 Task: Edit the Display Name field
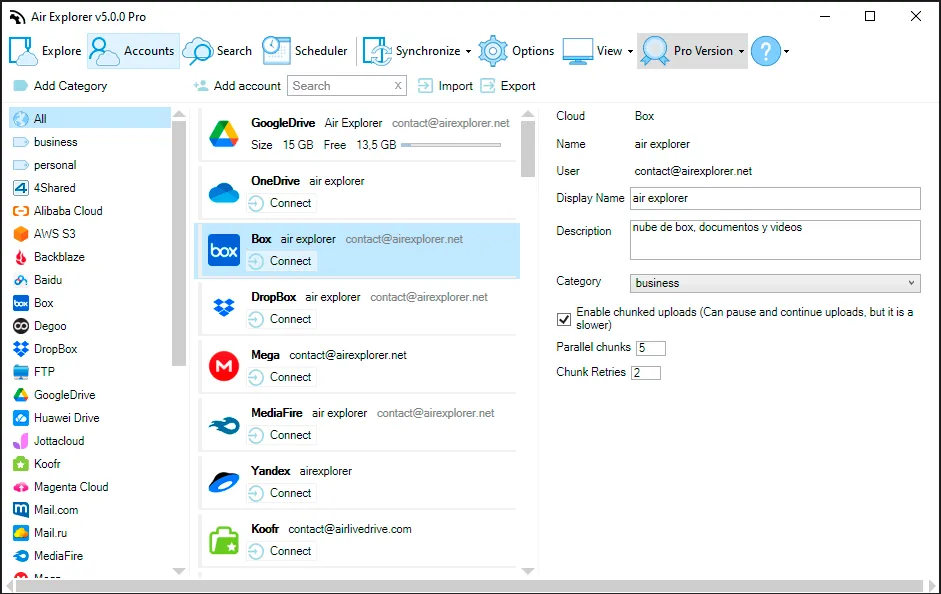coord(775,199)
